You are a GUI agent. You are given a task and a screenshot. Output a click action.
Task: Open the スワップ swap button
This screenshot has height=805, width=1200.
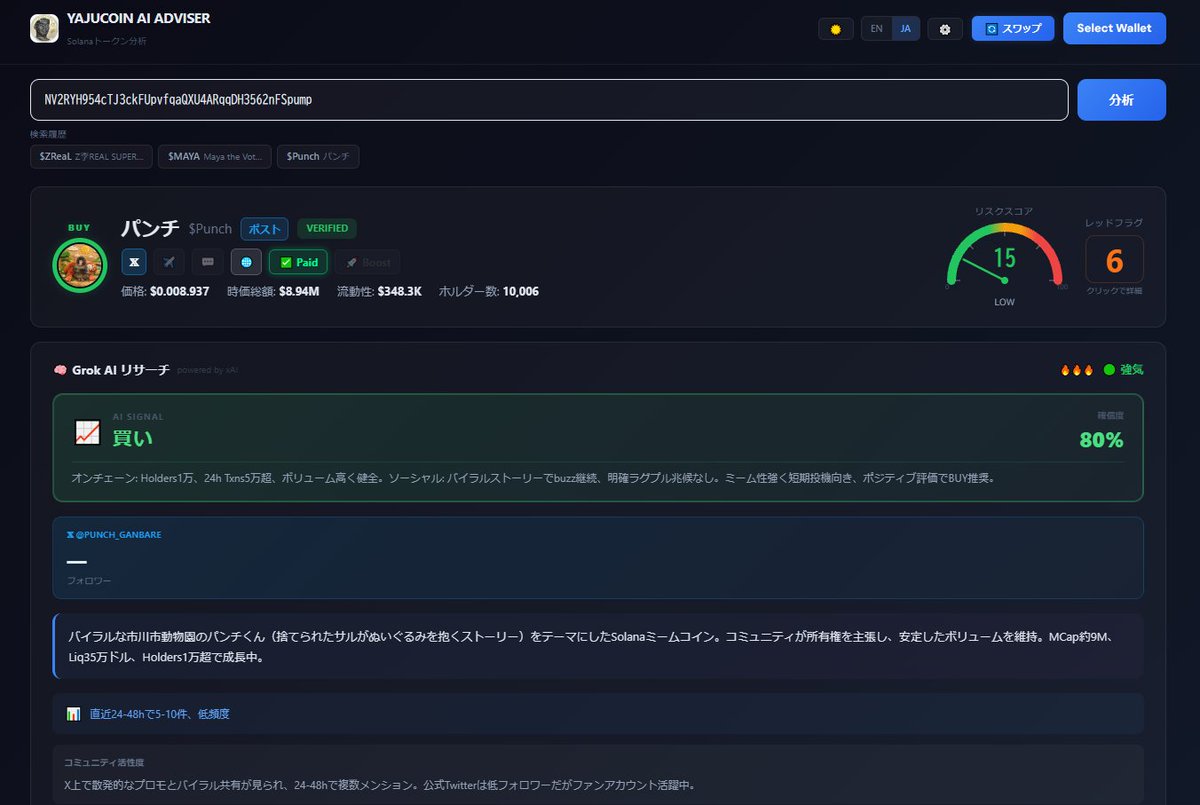[x=1013, y=28]
